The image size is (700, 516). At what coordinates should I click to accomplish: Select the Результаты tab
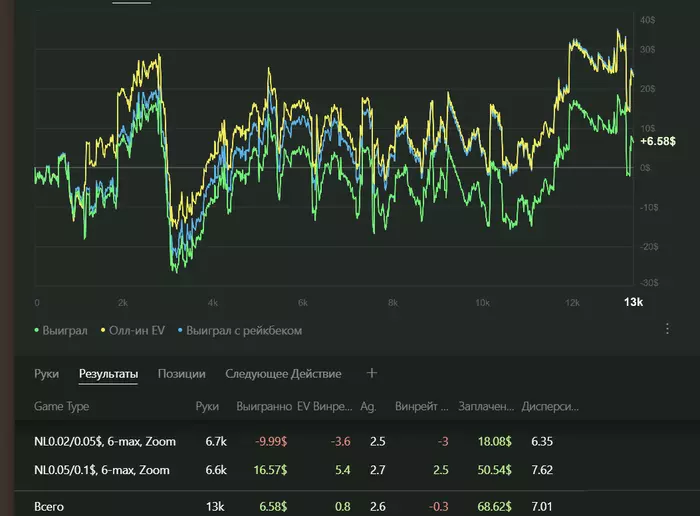(108, 374)
